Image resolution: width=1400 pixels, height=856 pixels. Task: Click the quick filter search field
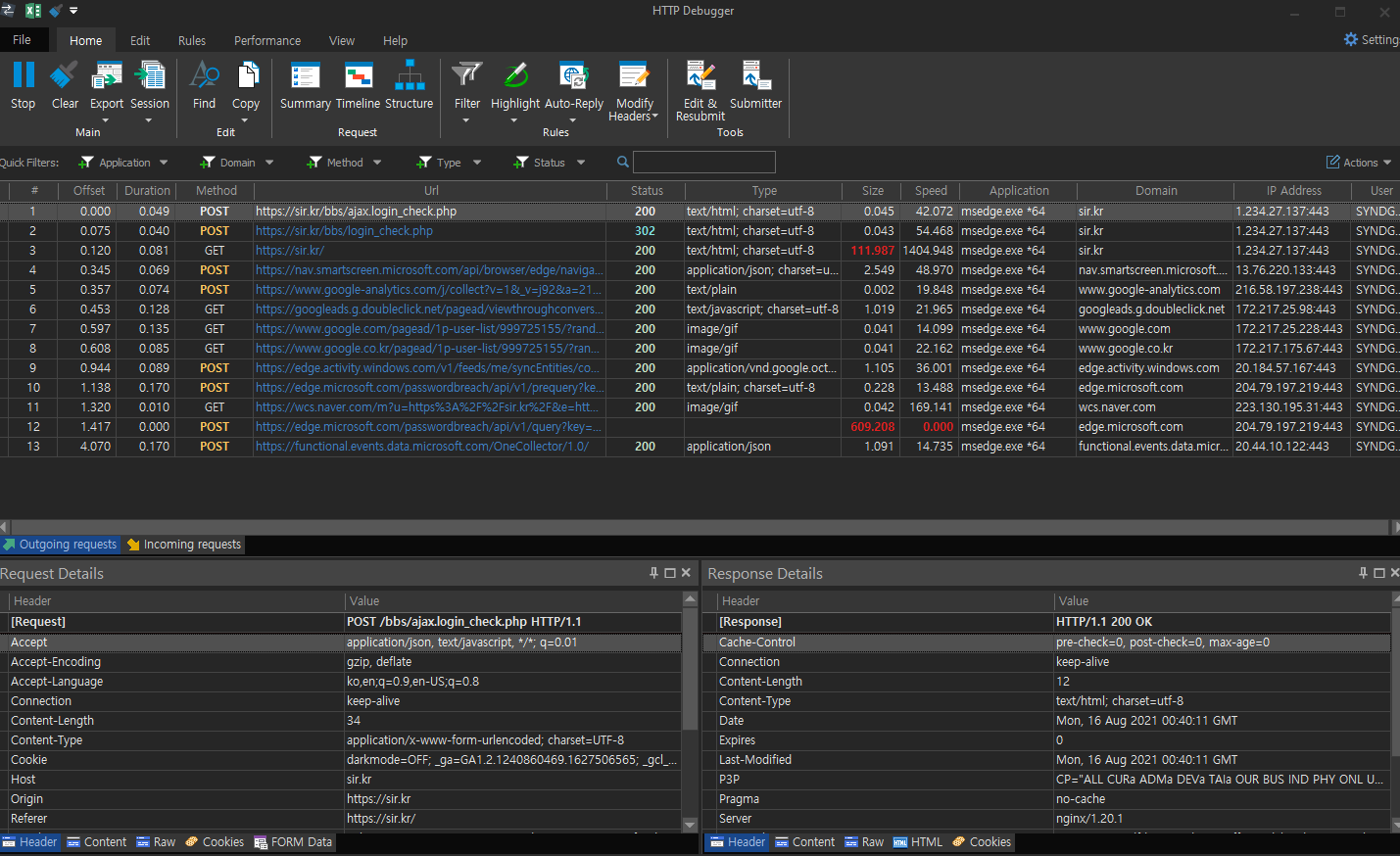(703, 163)
